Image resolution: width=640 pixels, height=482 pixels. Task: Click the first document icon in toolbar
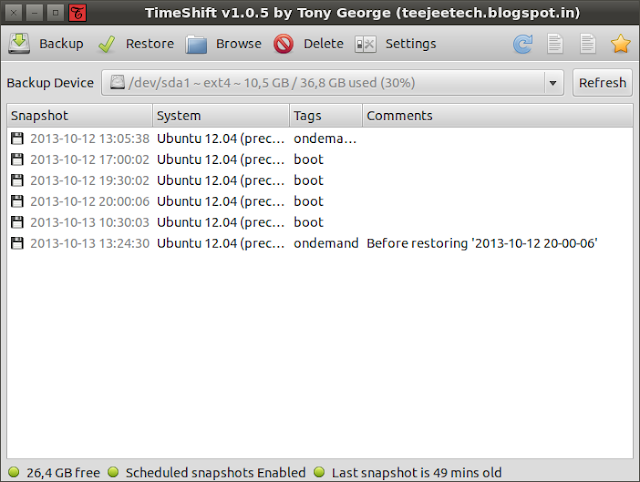(555, 44)
